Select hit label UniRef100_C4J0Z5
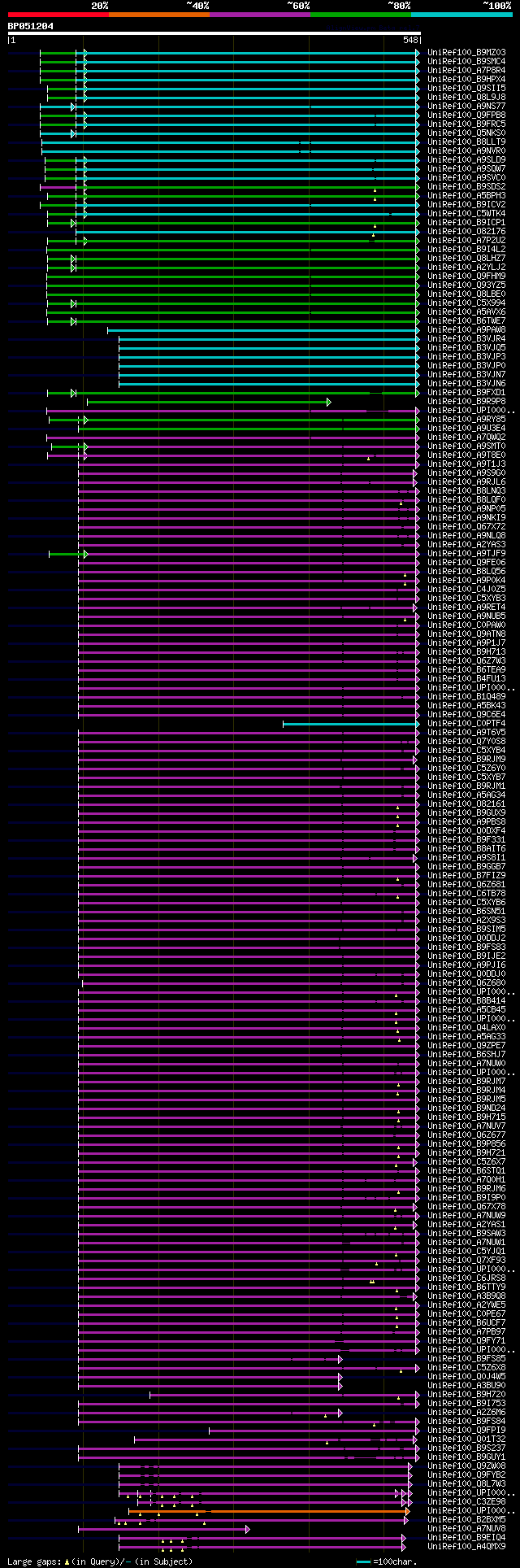The height and width of the screenshot is (1568, 520). coord(466,589)
